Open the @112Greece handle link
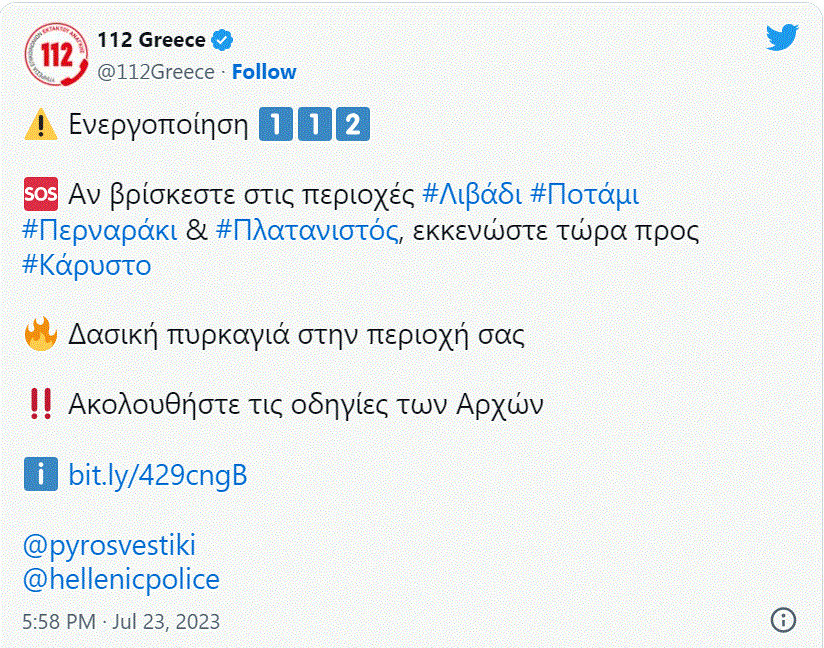824x648 pixels. [155, 72]
